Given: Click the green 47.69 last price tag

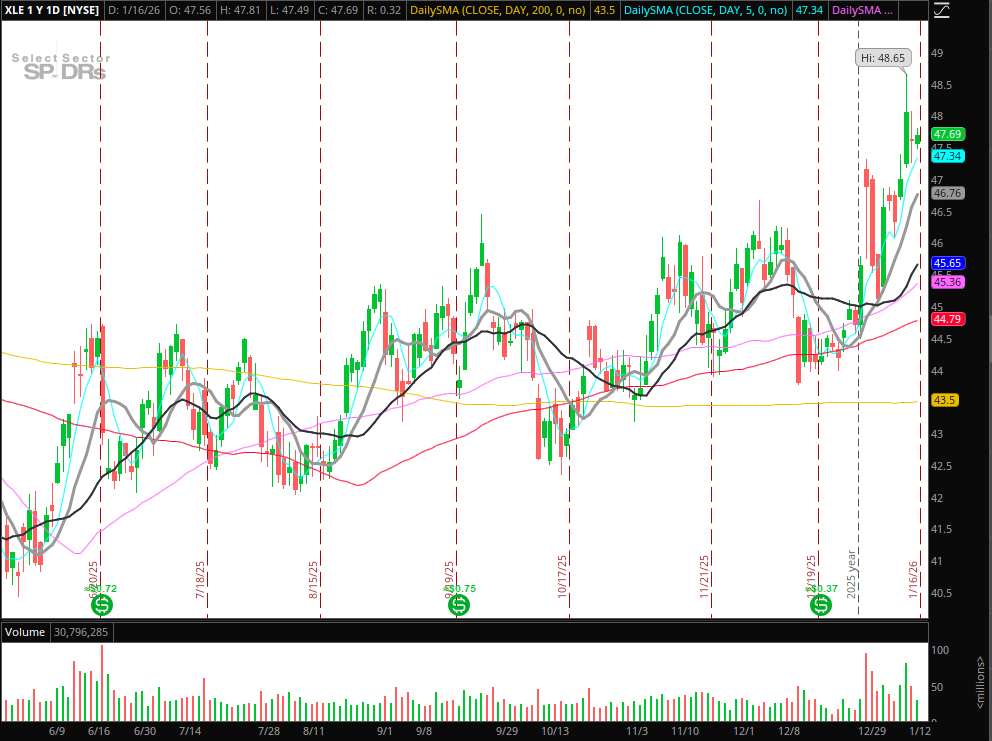Looking at the screenshot, I should [x=946, y=134].
